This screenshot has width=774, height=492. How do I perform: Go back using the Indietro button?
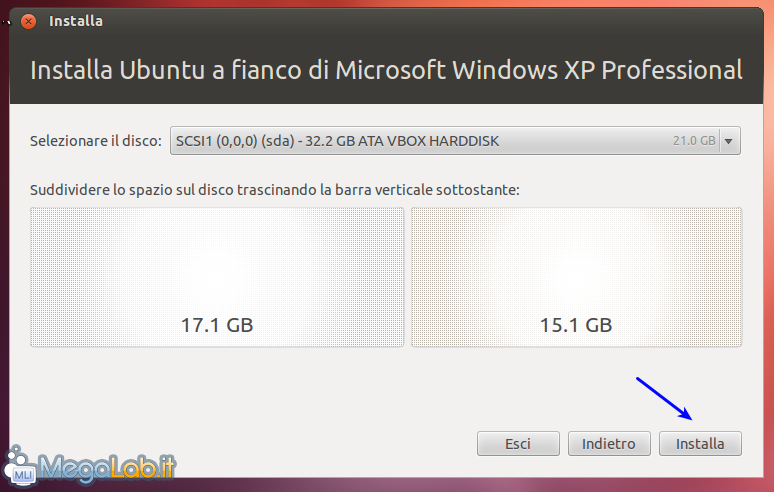[609, 444]
